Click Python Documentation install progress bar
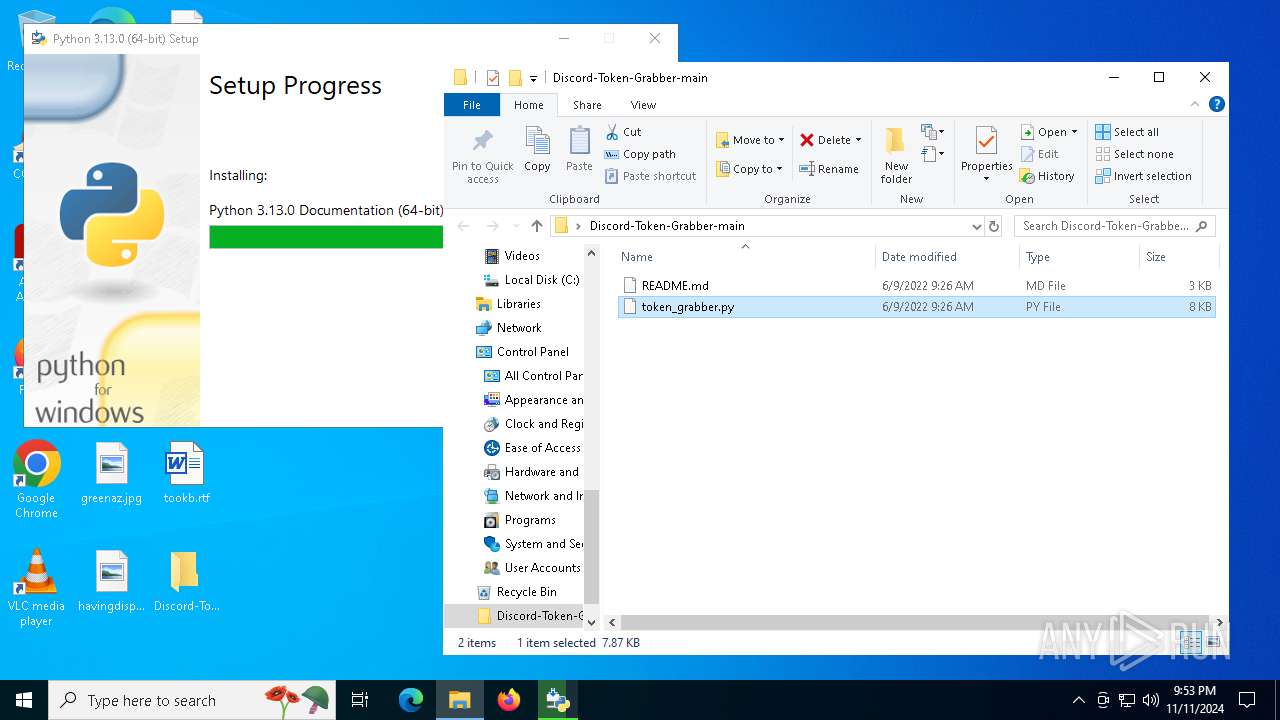Screen dimensions: 1280x720 tap(326, 237)
